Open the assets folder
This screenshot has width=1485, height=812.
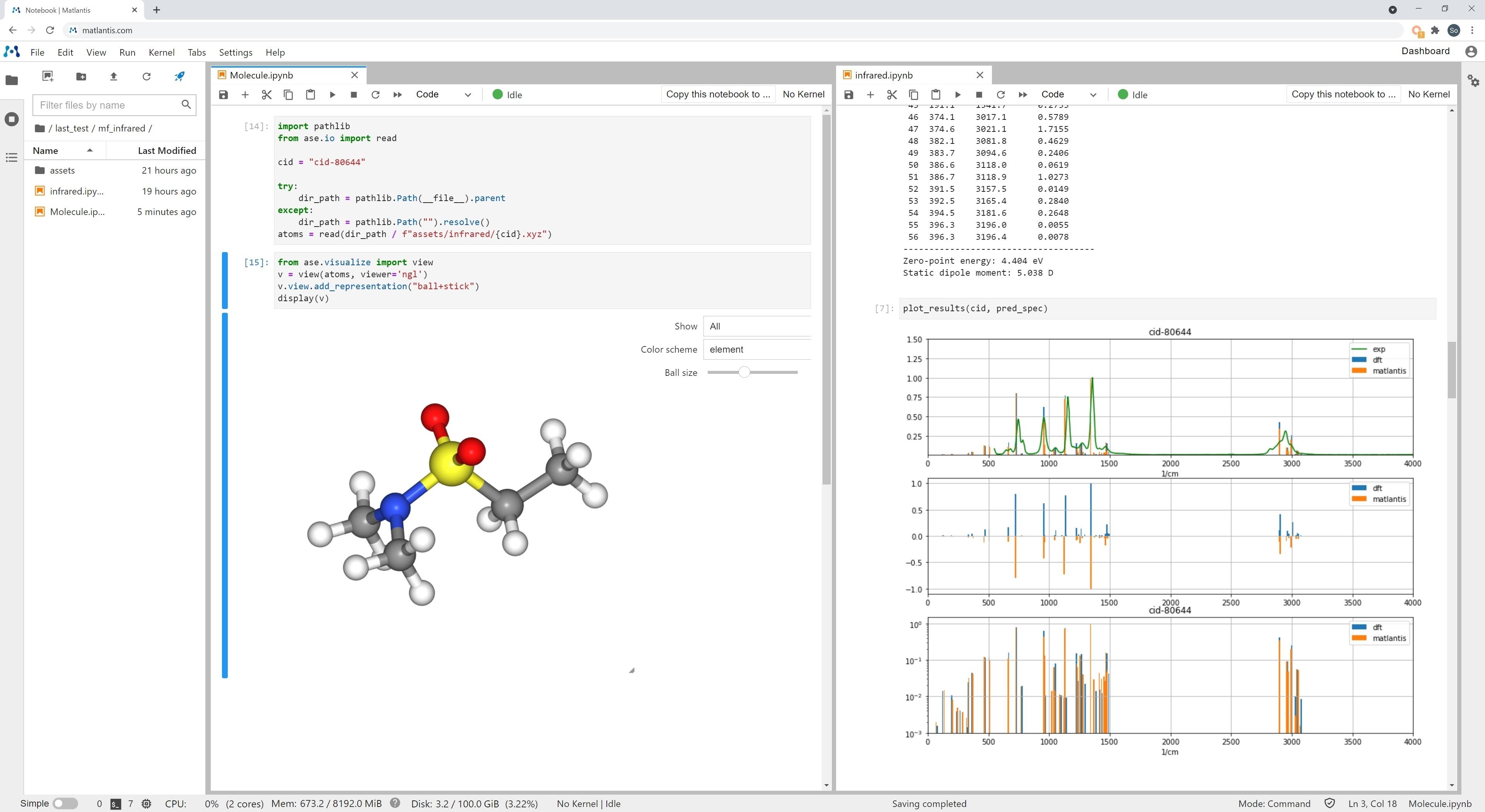pos(62,171)
